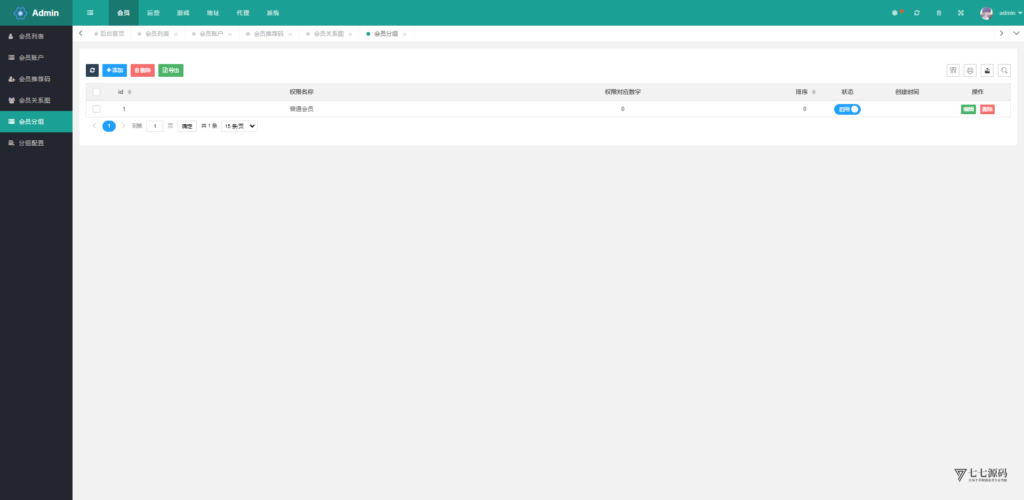Check the checkbox for row id 1
Screen dimensions: 1024x500
coord(97,109)
